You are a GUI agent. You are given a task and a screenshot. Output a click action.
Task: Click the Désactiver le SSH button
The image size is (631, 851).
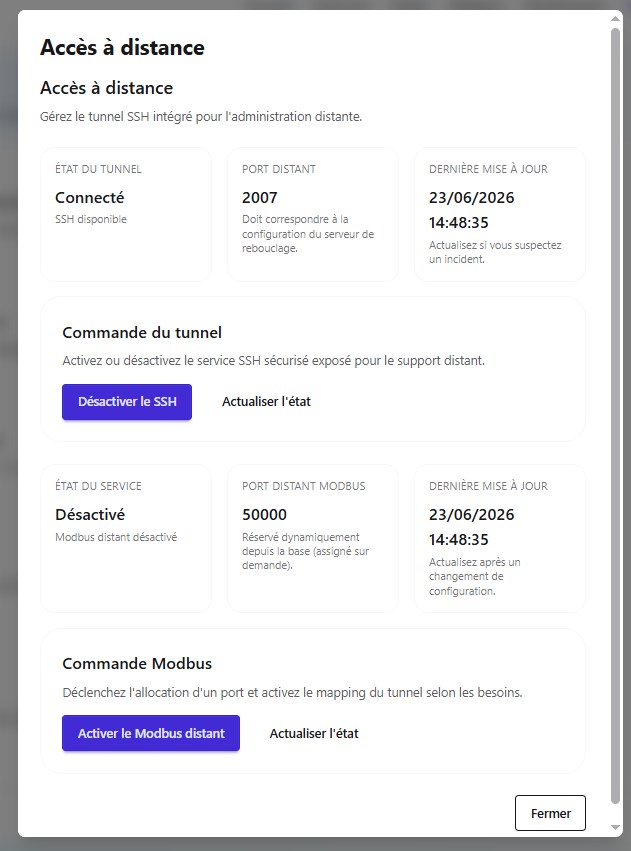coord(127,402)
